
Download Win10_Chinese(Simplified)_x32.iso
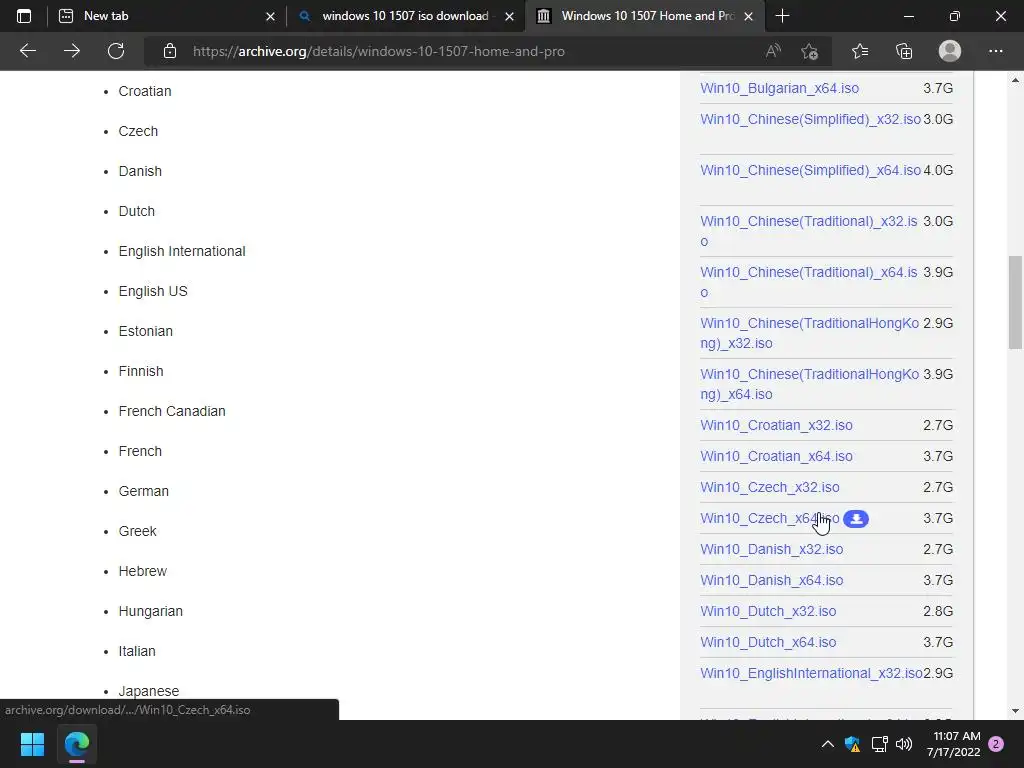pyautogui.click(x=810, y=120)
